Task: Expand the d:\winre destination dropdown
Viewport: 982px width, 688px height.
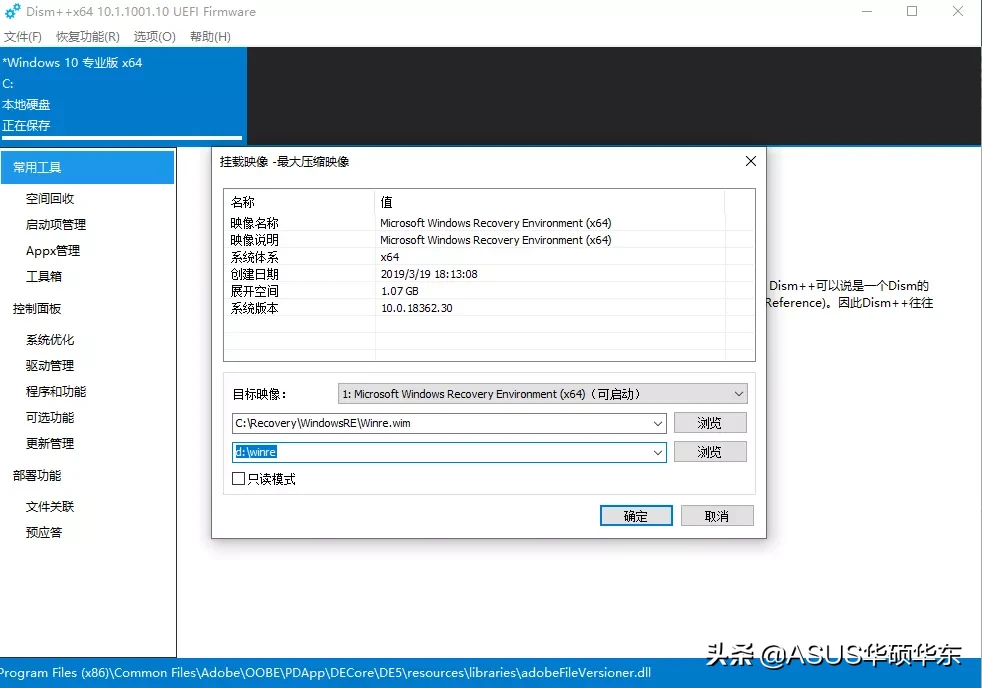Action: coord(659,452)
